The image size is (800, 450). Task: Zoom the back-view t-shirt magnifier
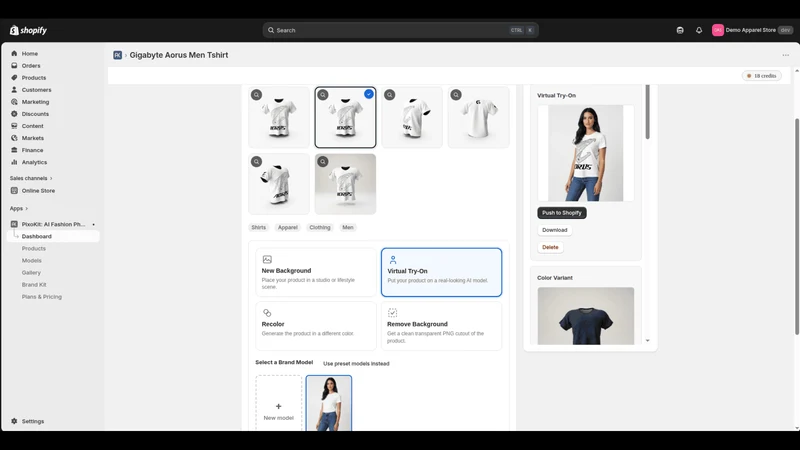click(x=456, y=95)
